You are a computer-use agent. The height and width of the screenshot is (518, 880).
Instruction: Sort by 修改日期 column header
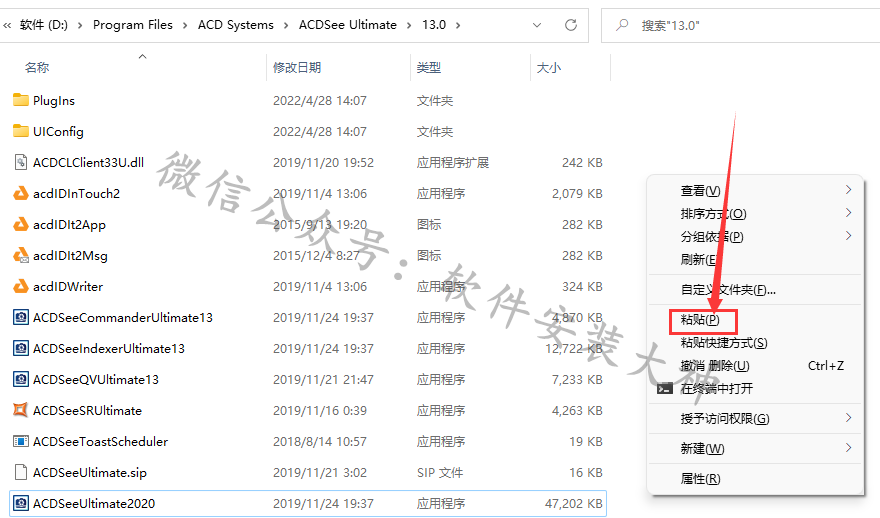(297, 67)
